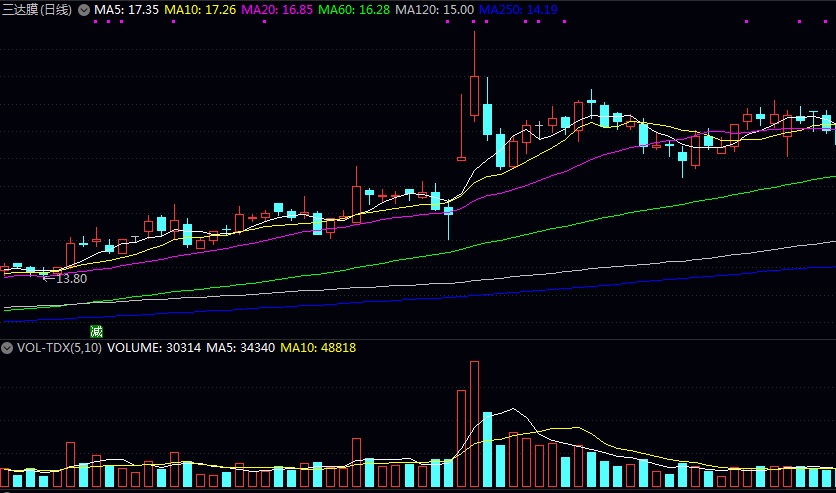Image resolution: width=836 pixels, height=493 pixels.
Task: Click the tallest red volume bar
Action: coord(475,424)
